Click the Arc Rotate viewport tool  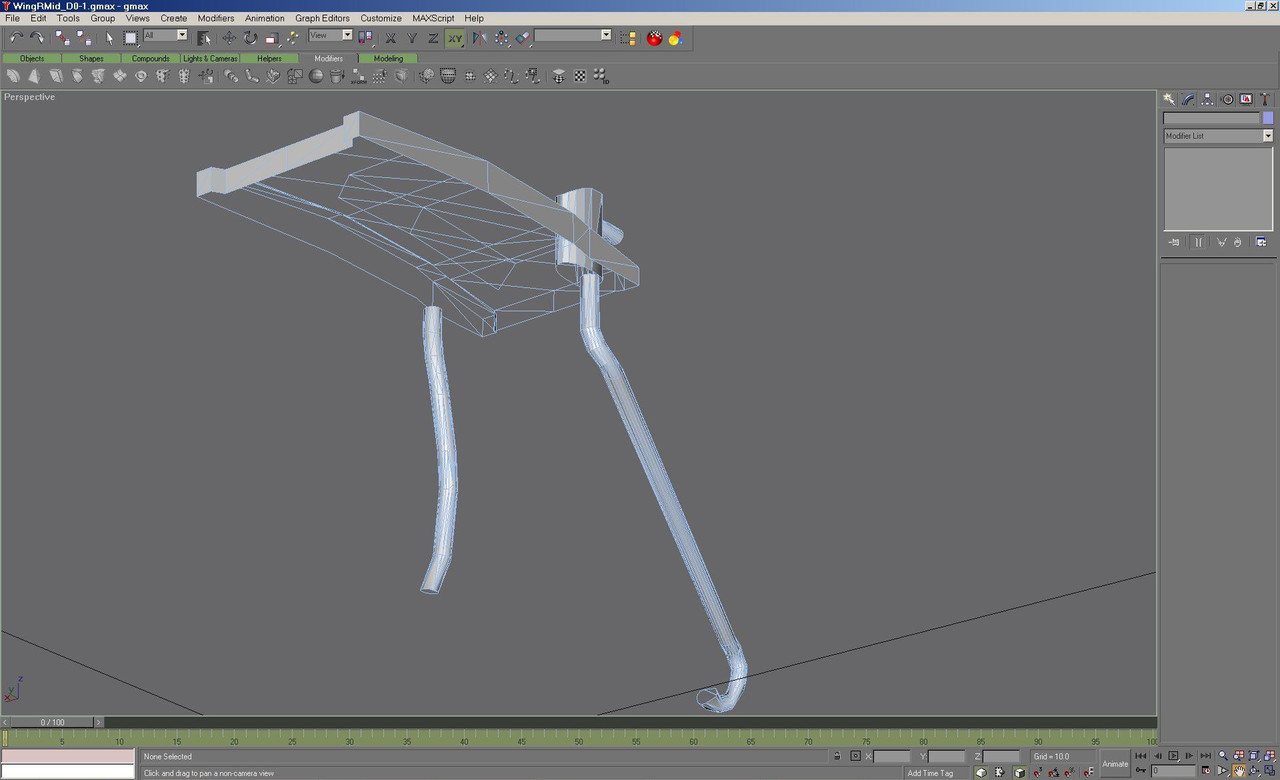(x=1254, y=771)
